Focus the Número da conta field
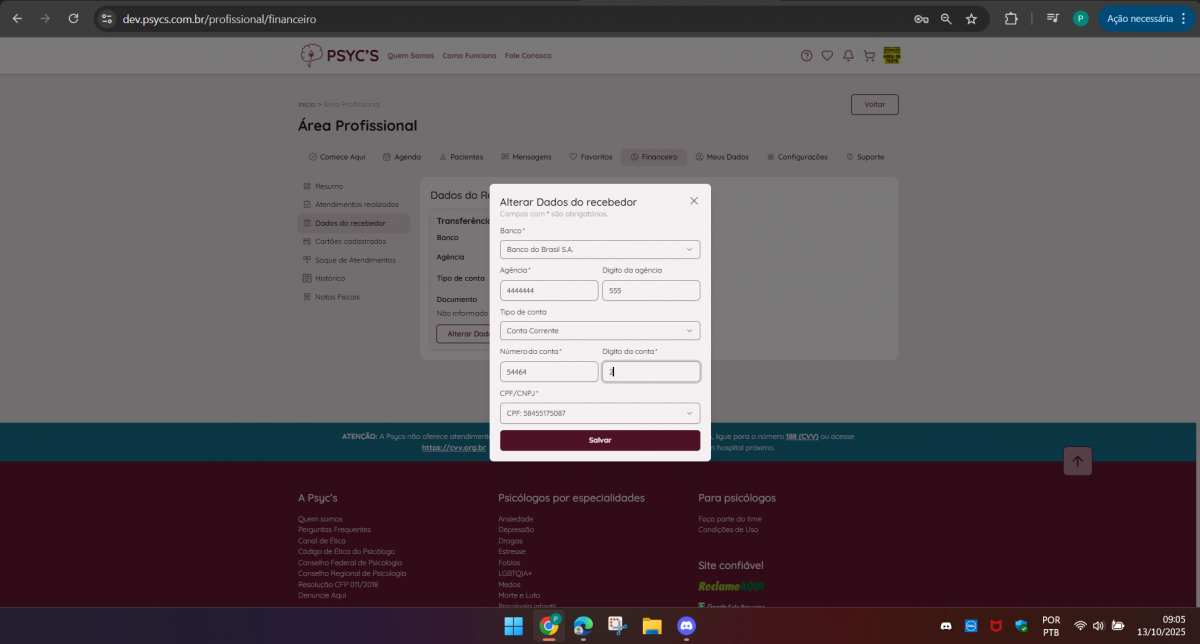The image size is (1200, 644). point(549,372)
